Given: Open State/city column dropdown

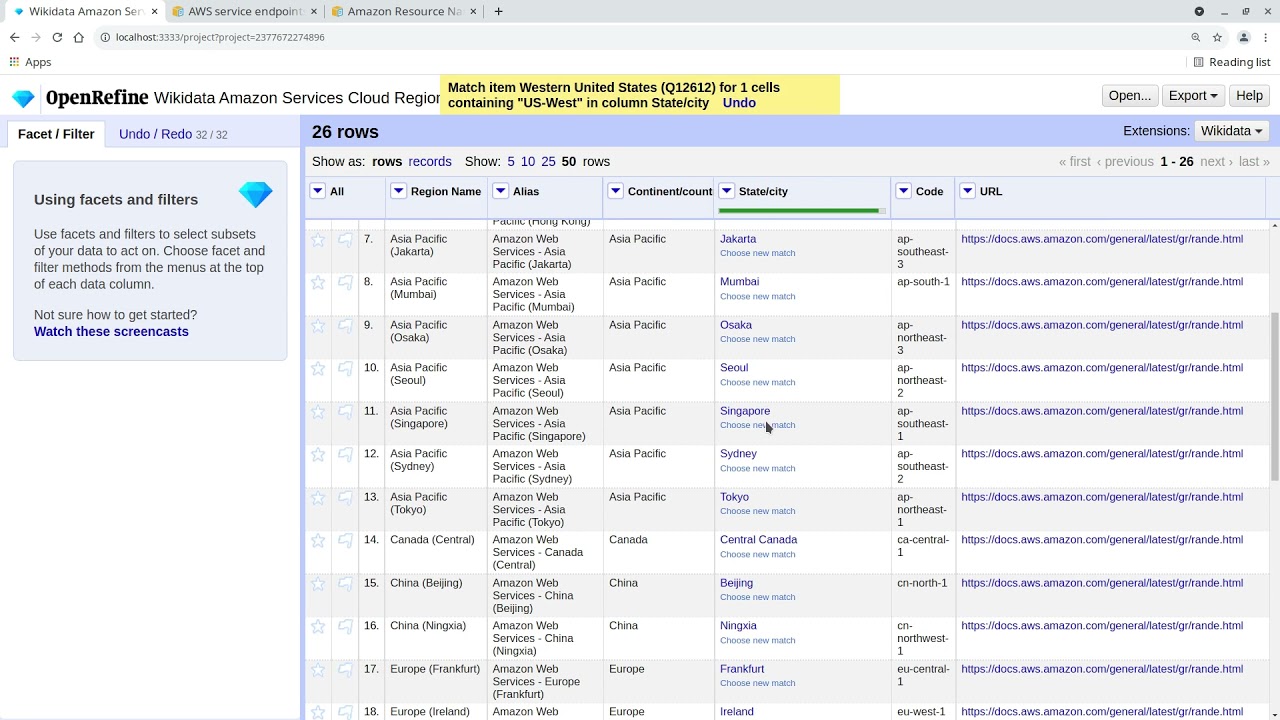Looking at the screenshot, I should [727, 191].
